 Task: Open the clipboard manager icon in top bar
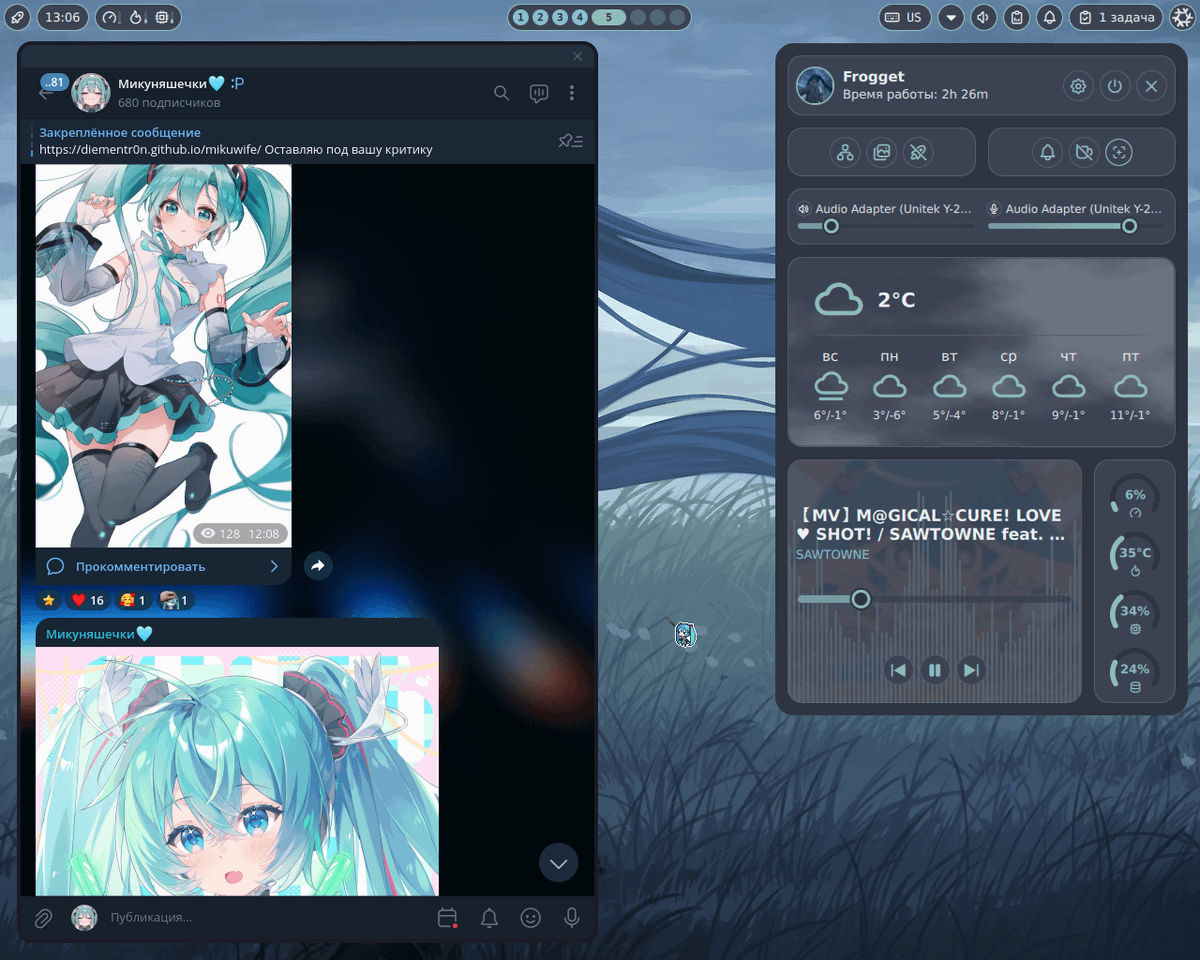pyautogui.click(x=1016, y=17)
